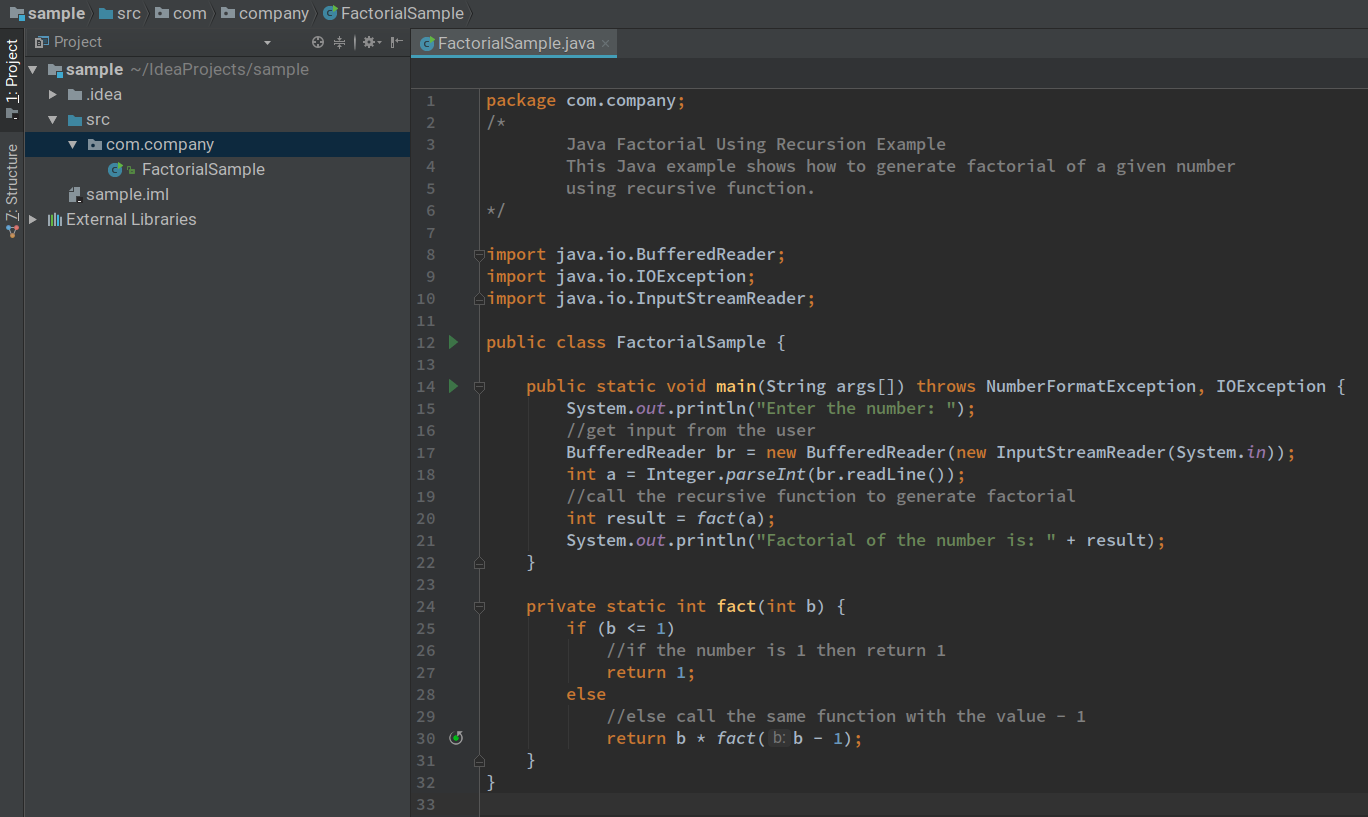1368x817 pixels.
Task: Select the com.company package row
Action: pos(217,144)
